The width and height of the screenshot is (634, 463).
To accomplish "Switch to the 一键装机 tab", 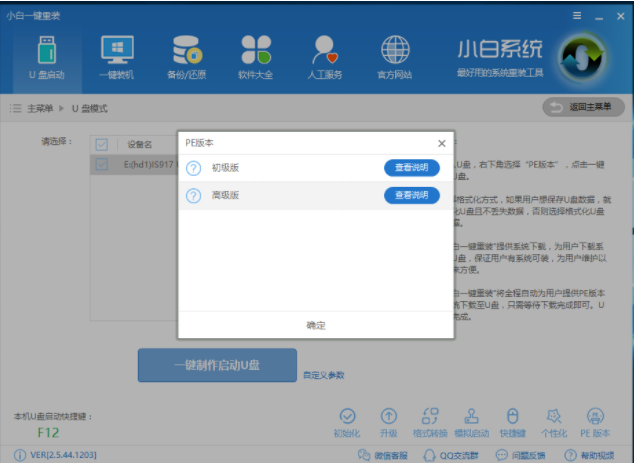I will coord(116,58).
